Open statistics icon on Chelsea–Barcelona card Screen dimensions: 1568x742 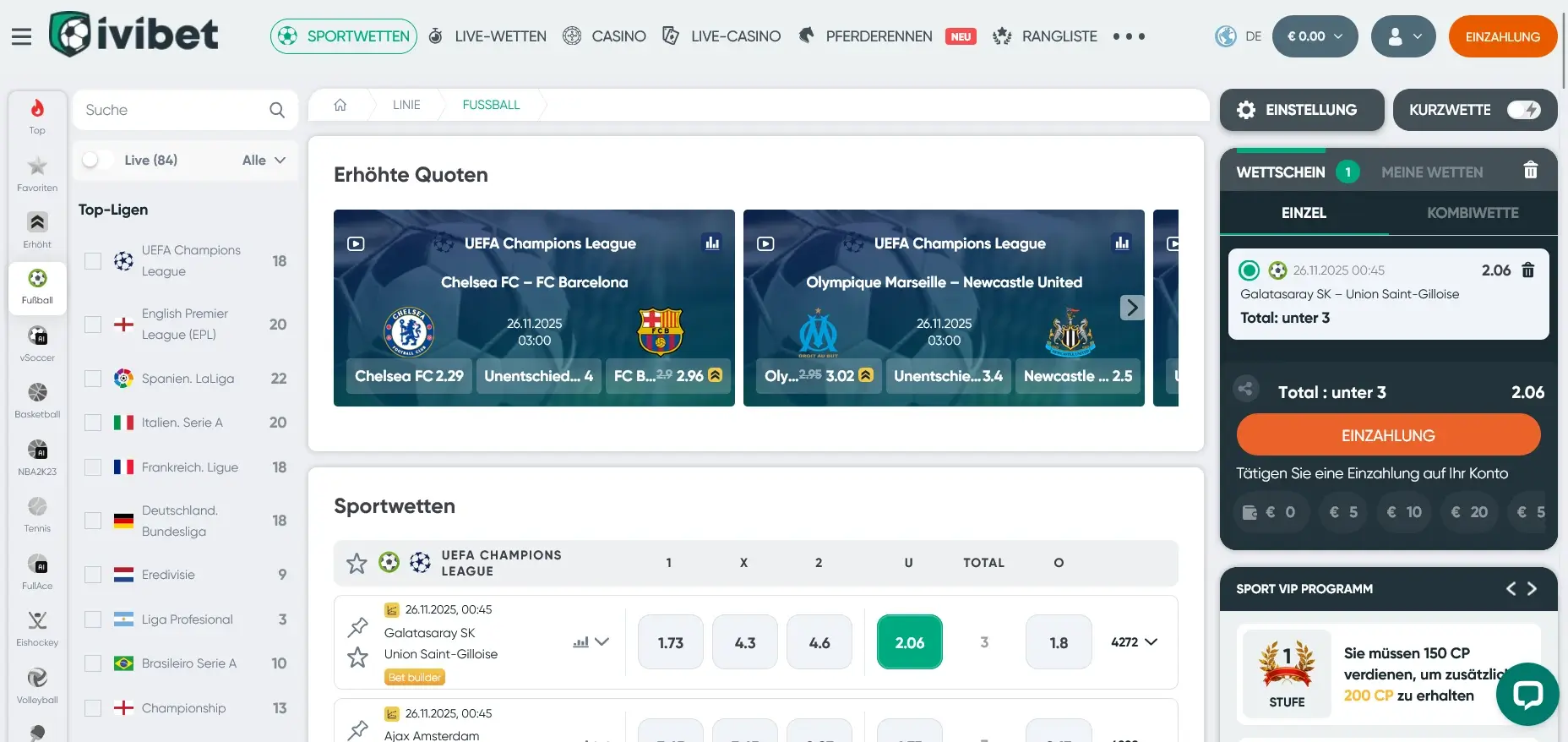click(x=712, y=243)
